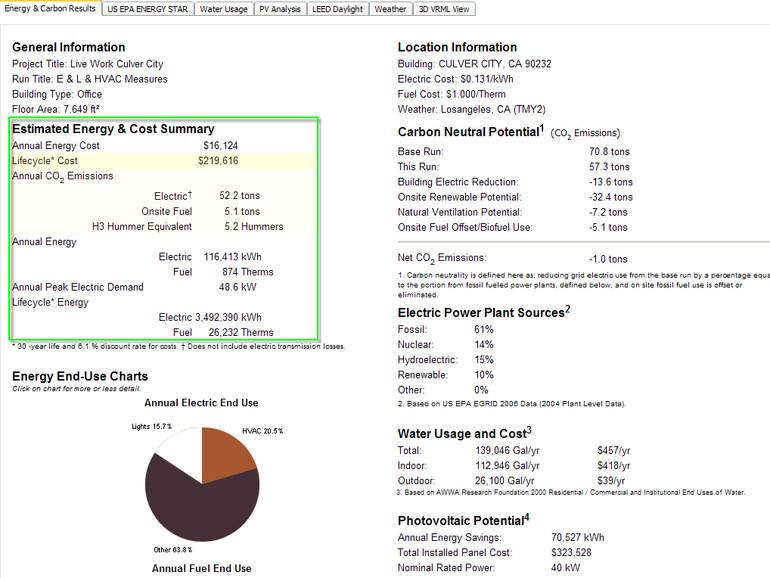Click the 116,413 kWh annual electric value
Viewport: 770px width, 578px height.
[233, 257]
